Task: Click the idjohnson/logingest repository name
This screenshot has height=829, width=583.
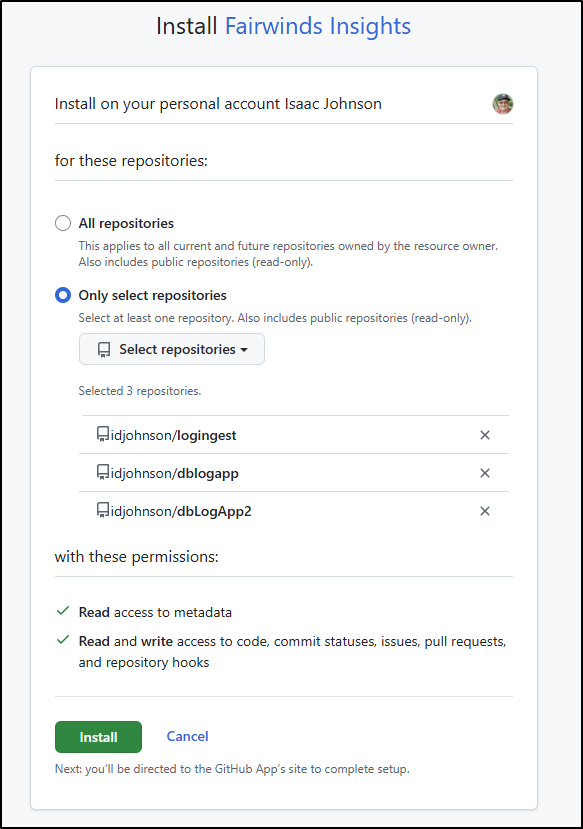Action: point(173,436)
